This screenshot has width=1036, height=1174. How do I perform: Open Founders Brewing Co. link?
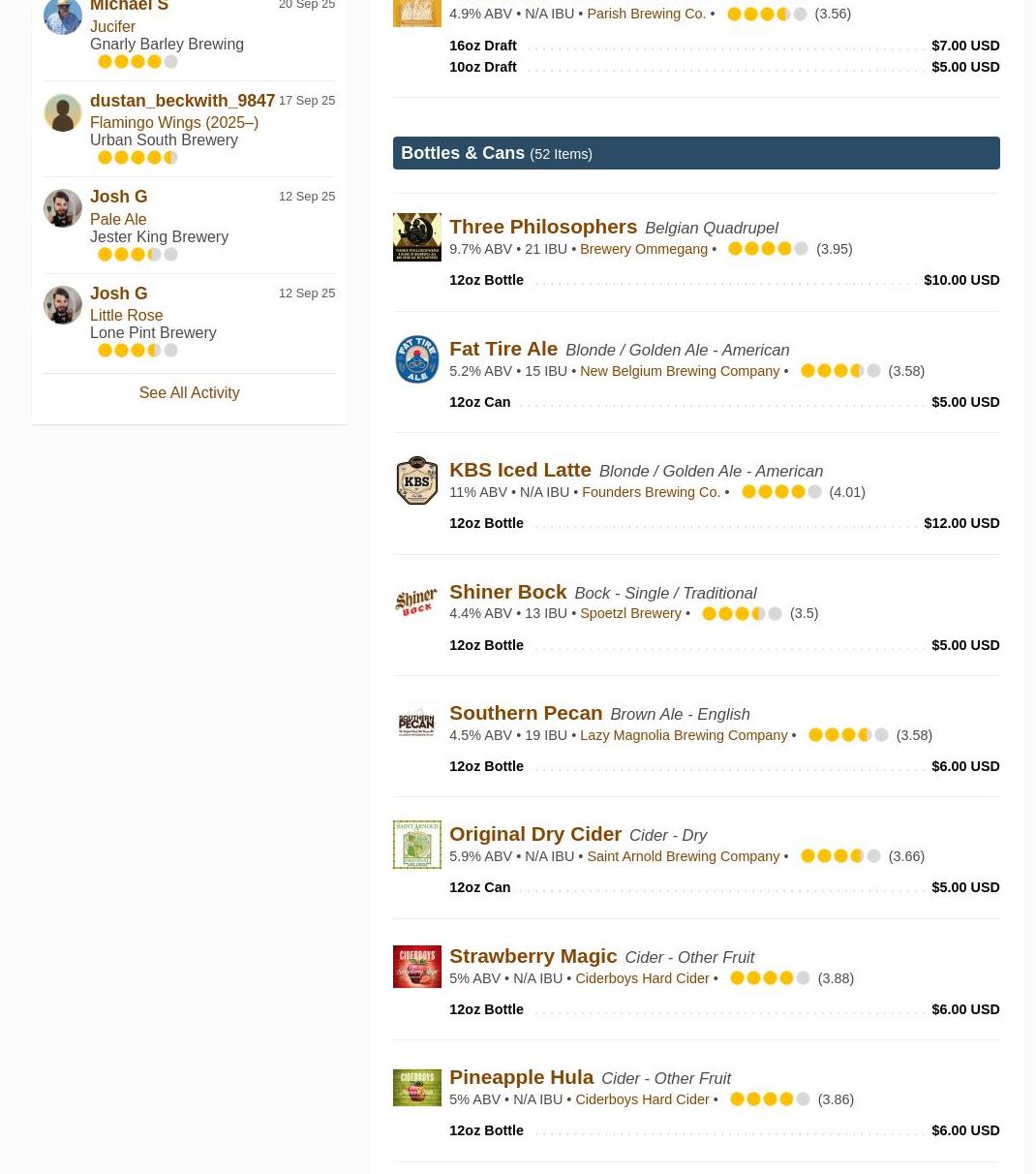tap(651, 492)
